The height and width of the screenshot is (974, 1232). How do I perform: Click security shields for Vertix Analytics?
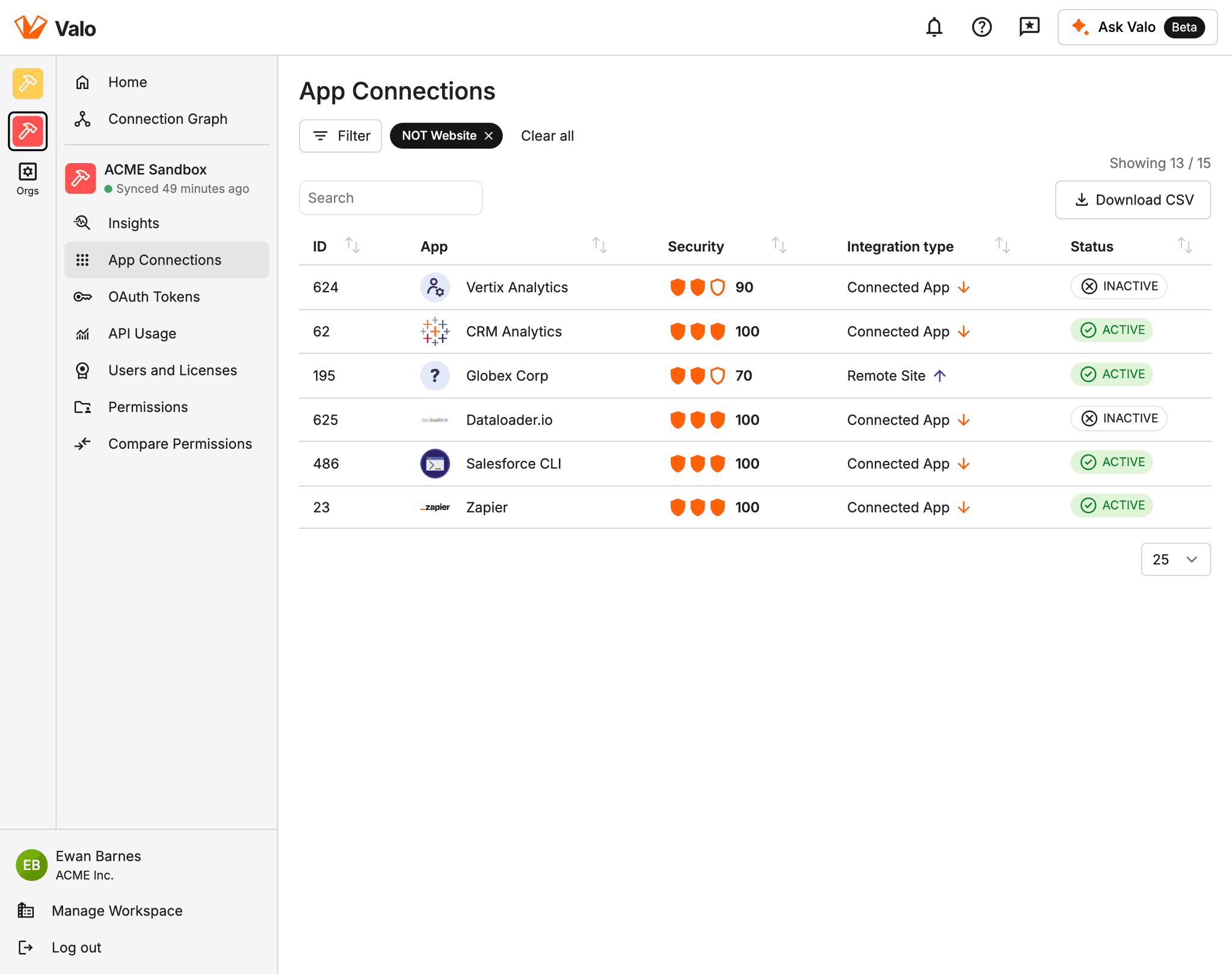click(698, 287)
